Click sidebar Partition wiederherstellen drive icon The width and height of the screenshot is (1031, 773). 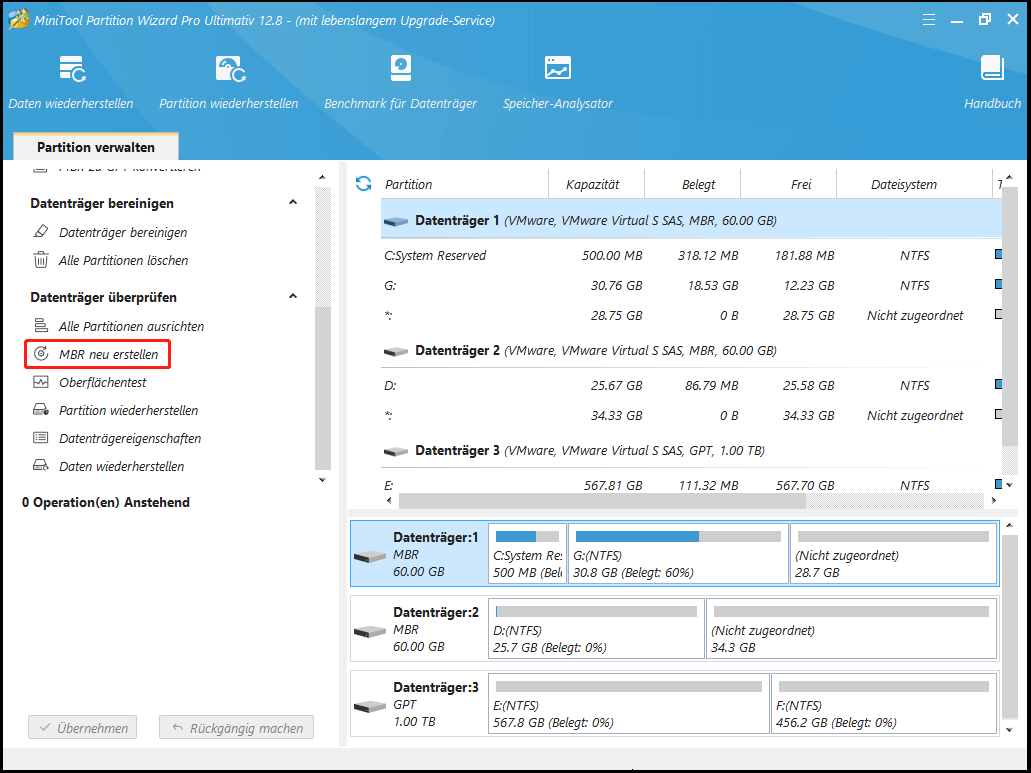point(41,410)
